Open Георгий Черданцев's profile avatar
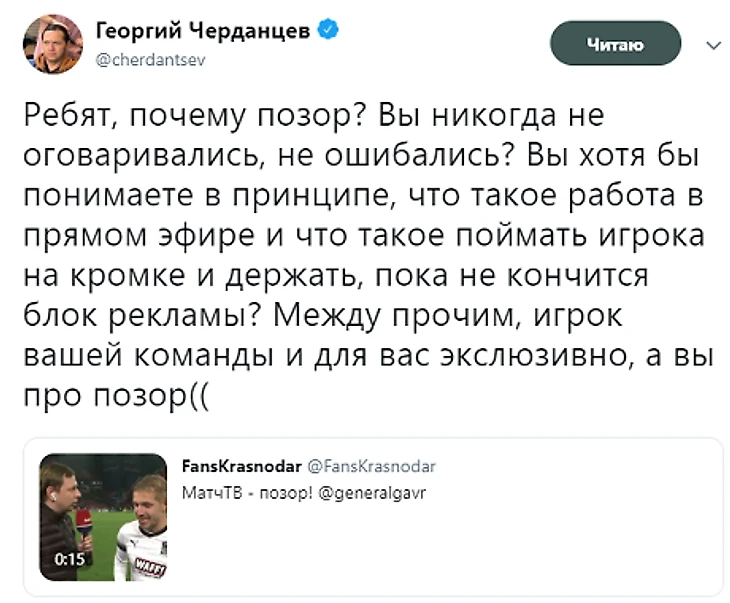The height and width of the screenshot is (603, 730). click(51, 44)
